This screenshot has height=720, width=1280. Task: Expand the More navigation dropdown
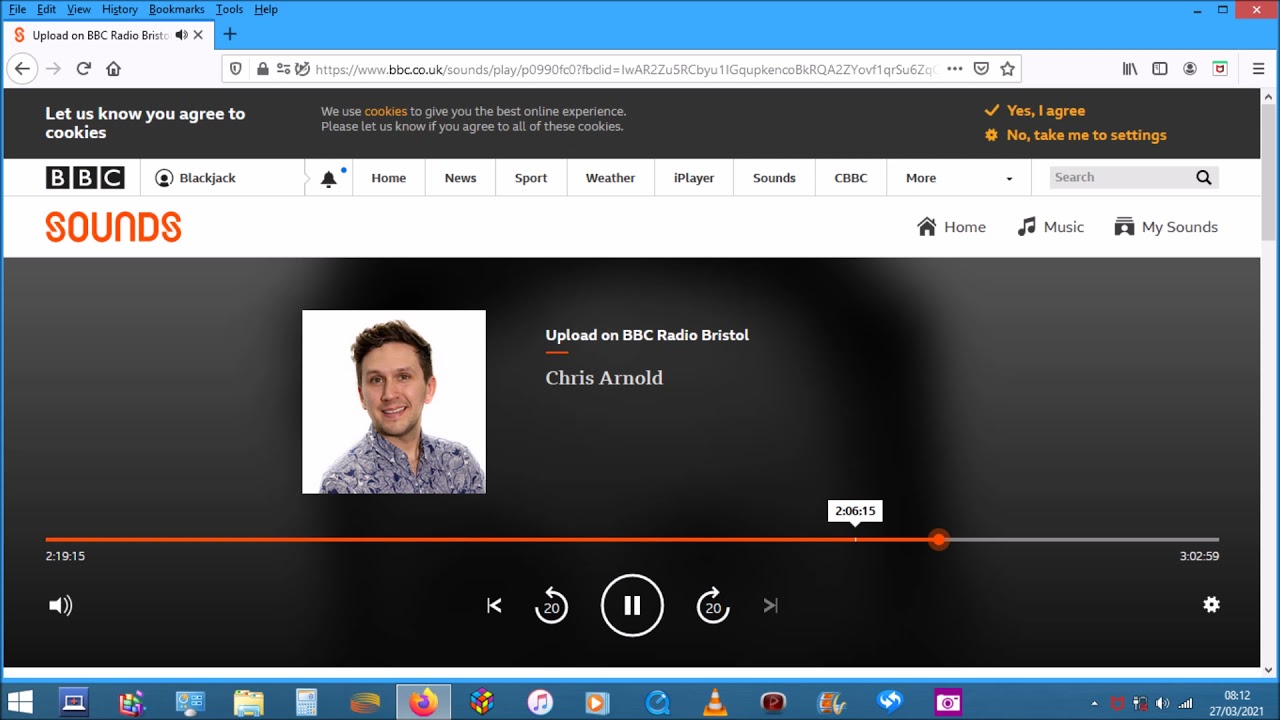click(x=959, y=178)
